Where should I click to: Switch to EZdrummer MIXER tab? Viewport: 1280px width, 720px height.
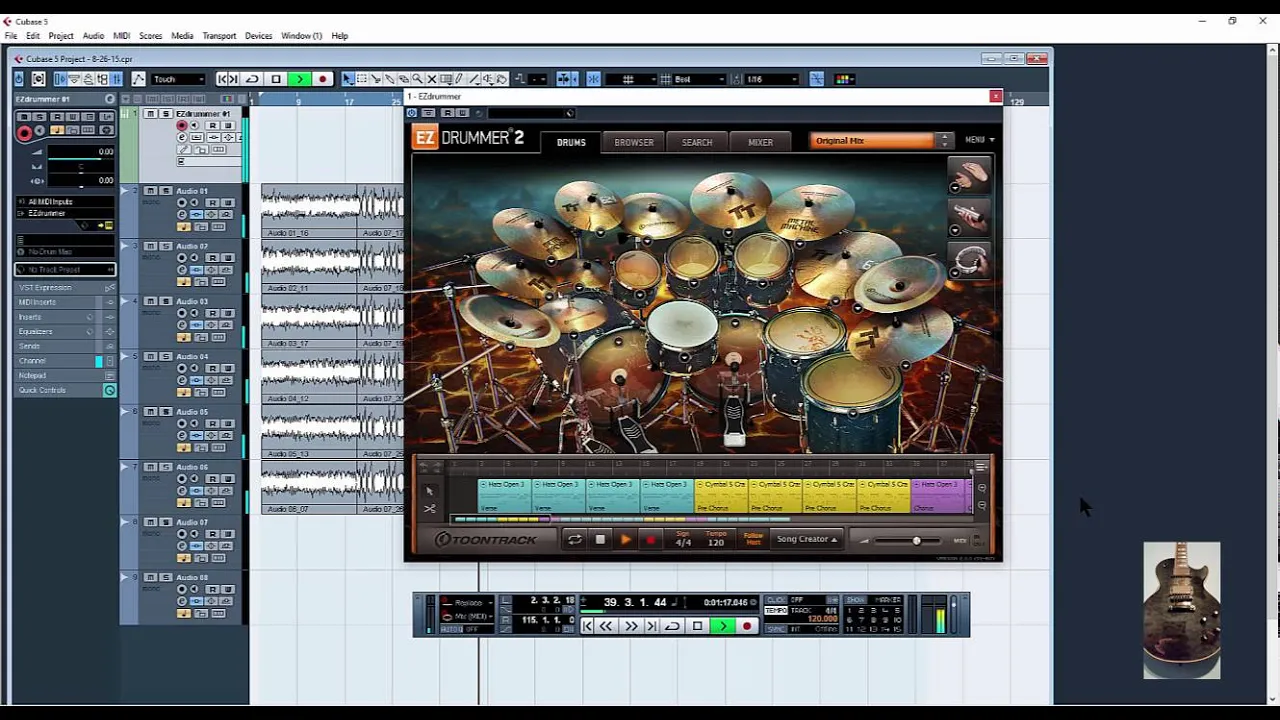pos(760,142)
